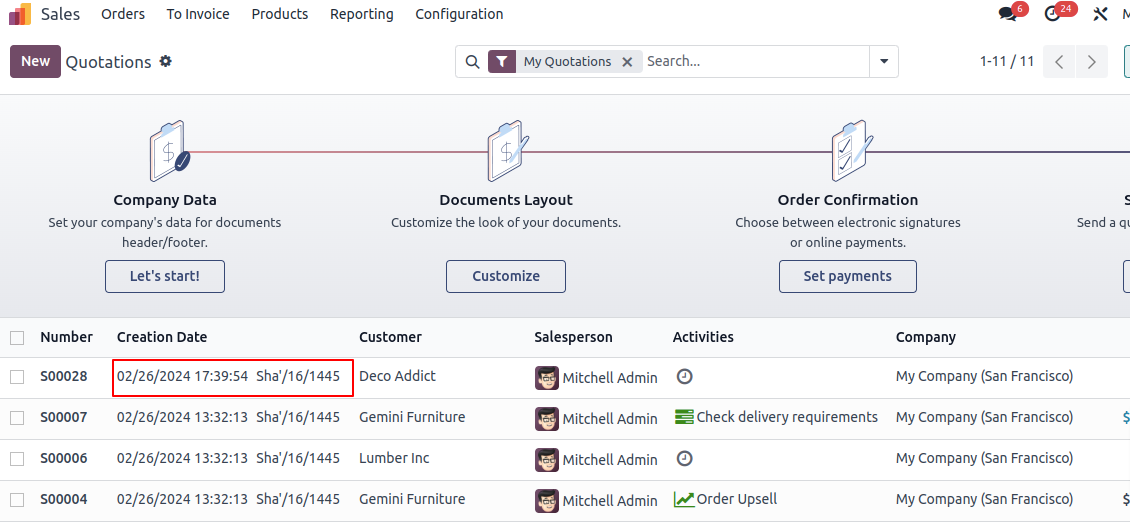Click the magnifier search icon
1130x523 pixels.
pyautogui.click(x=472, y=62)
